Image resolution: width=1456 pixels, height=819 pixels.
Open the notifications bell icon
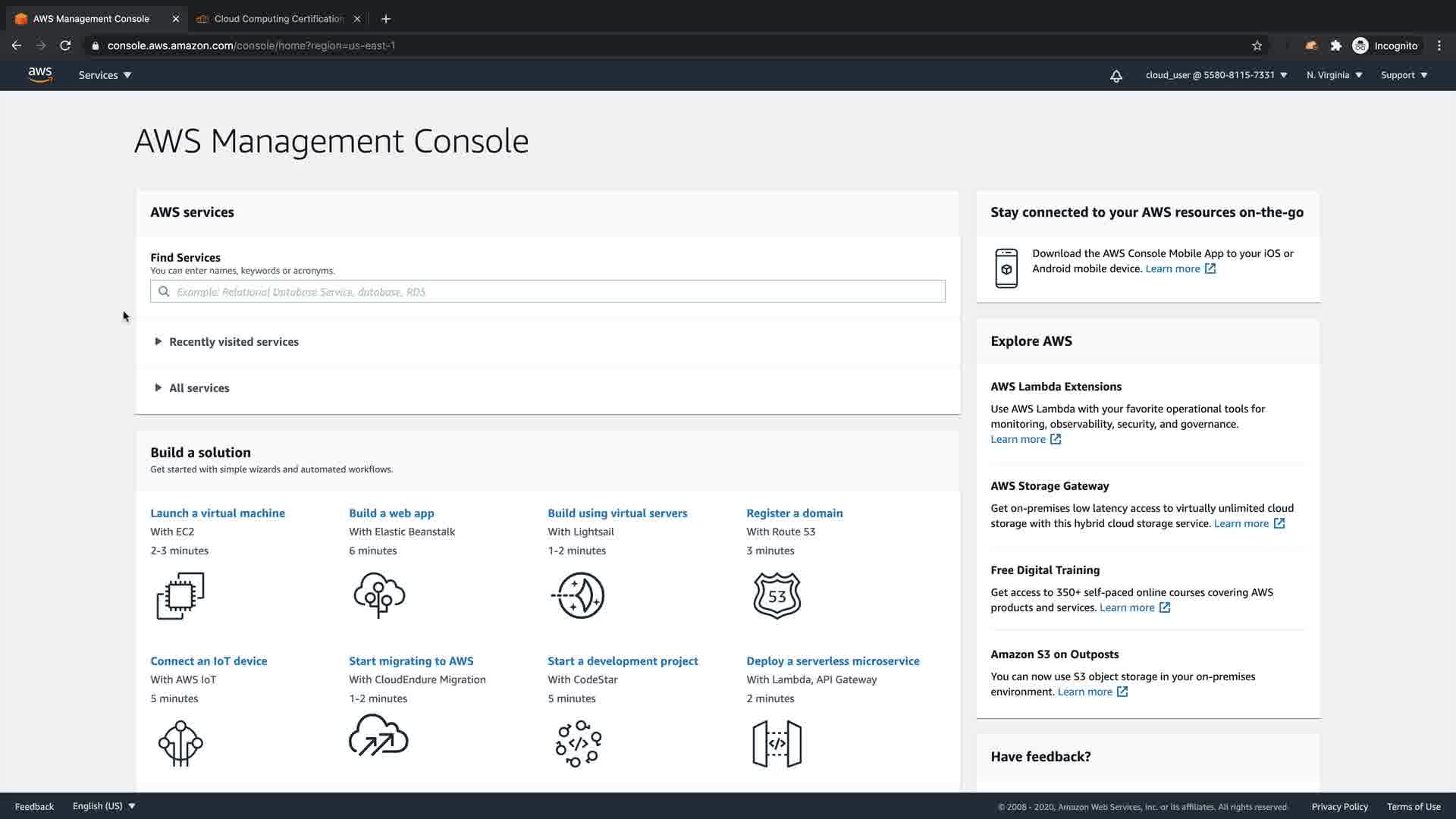tap(1116, 76)
